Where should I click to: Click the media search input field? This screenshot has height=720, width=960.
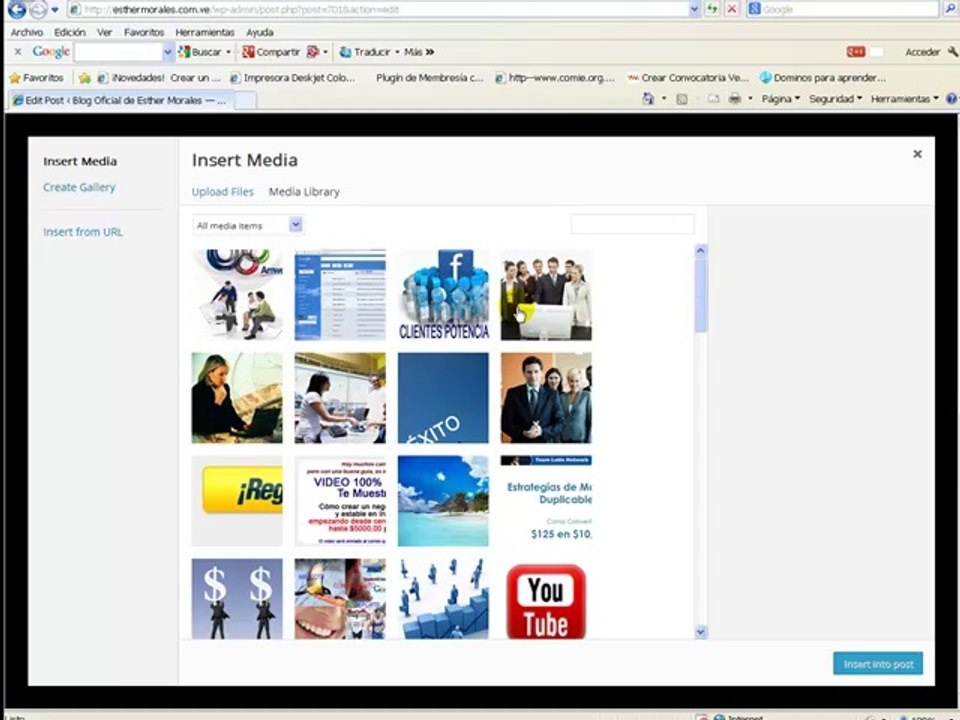tap(632, 225)
